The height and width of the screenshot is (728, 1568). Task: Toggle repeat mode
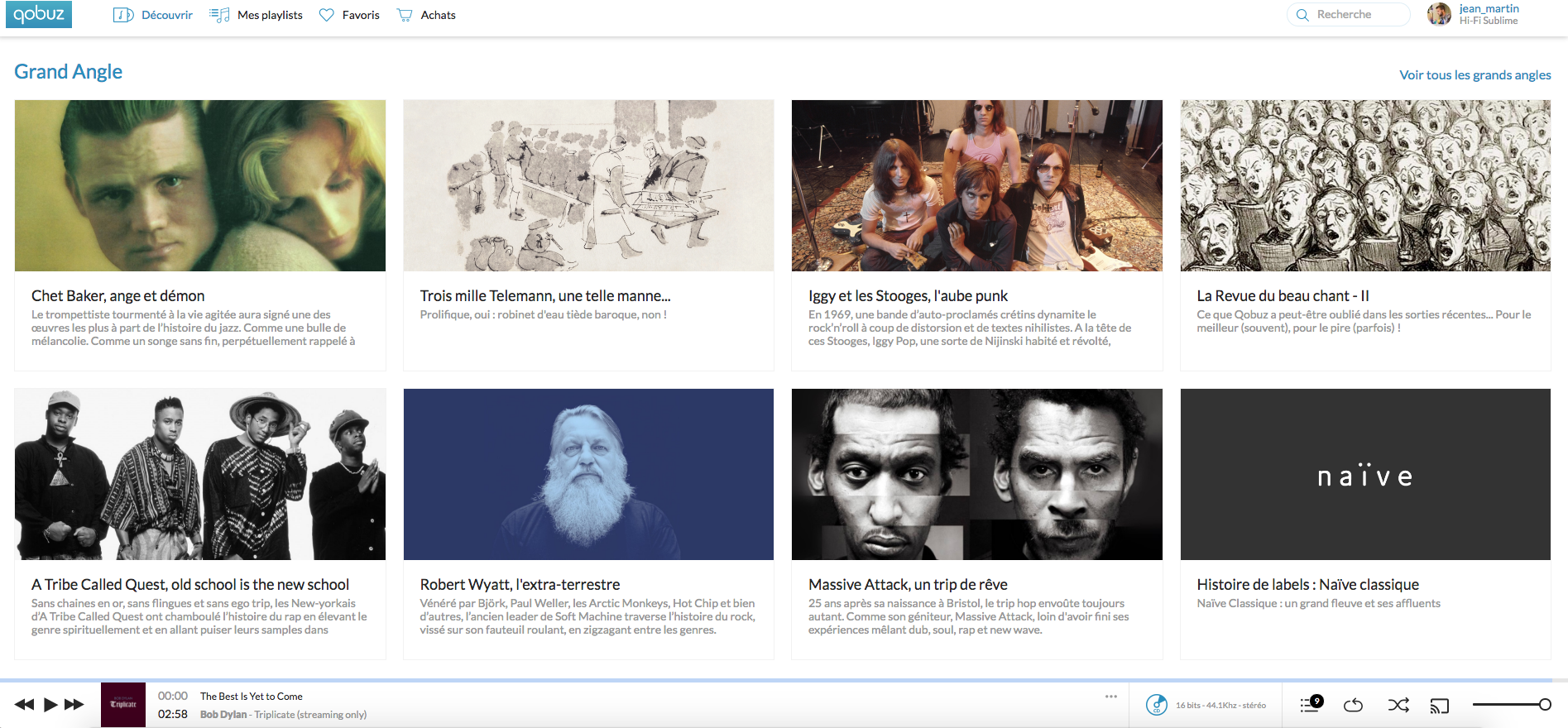pos(1354,705)
